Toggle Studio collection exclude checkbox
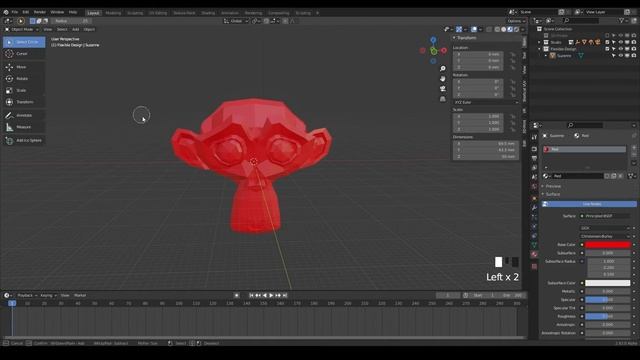Screen dimensions: 640x360 (607, 42)
